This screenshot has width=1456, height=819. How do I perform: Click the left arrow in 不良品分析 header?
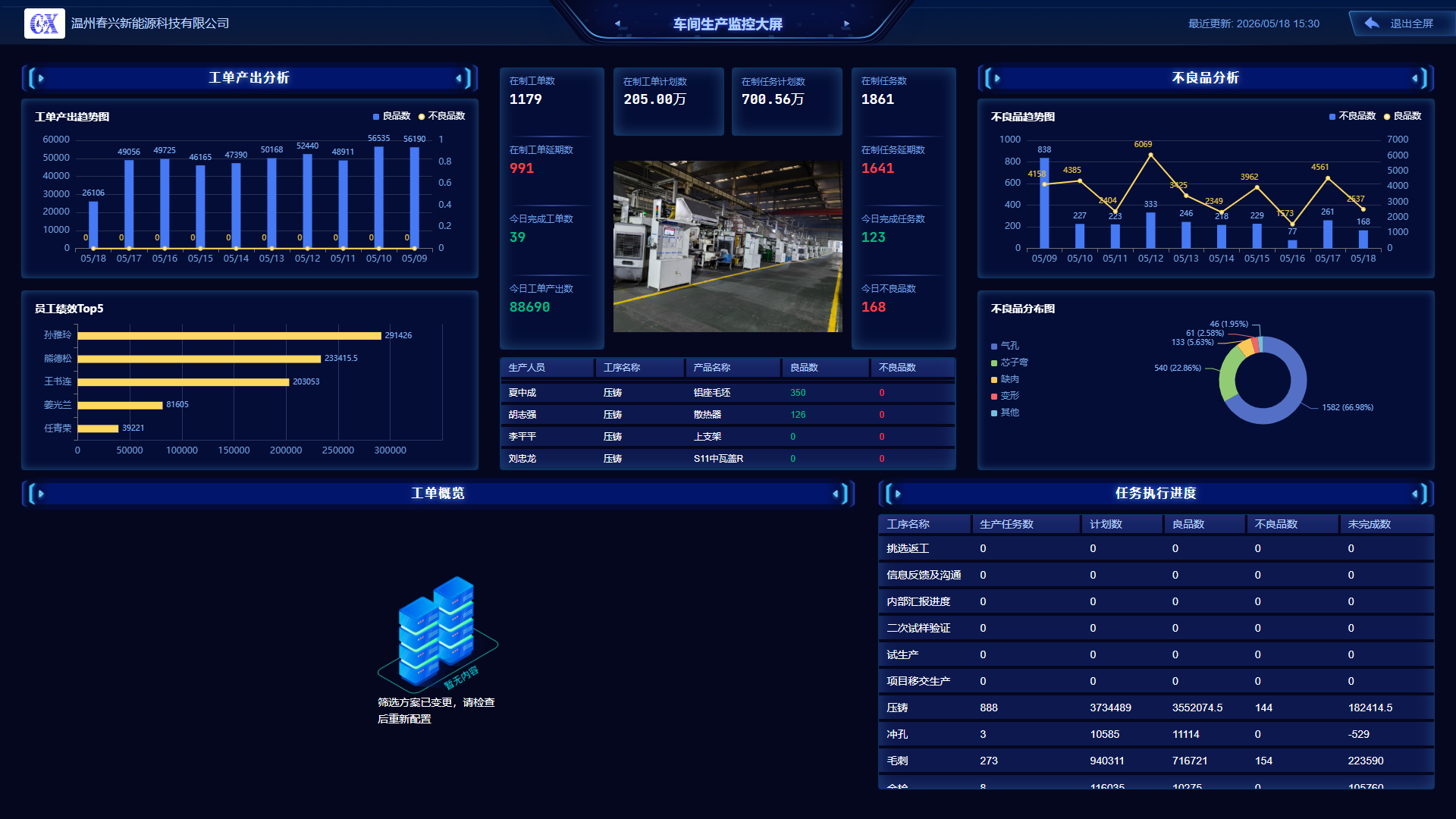tap(997, 78)
